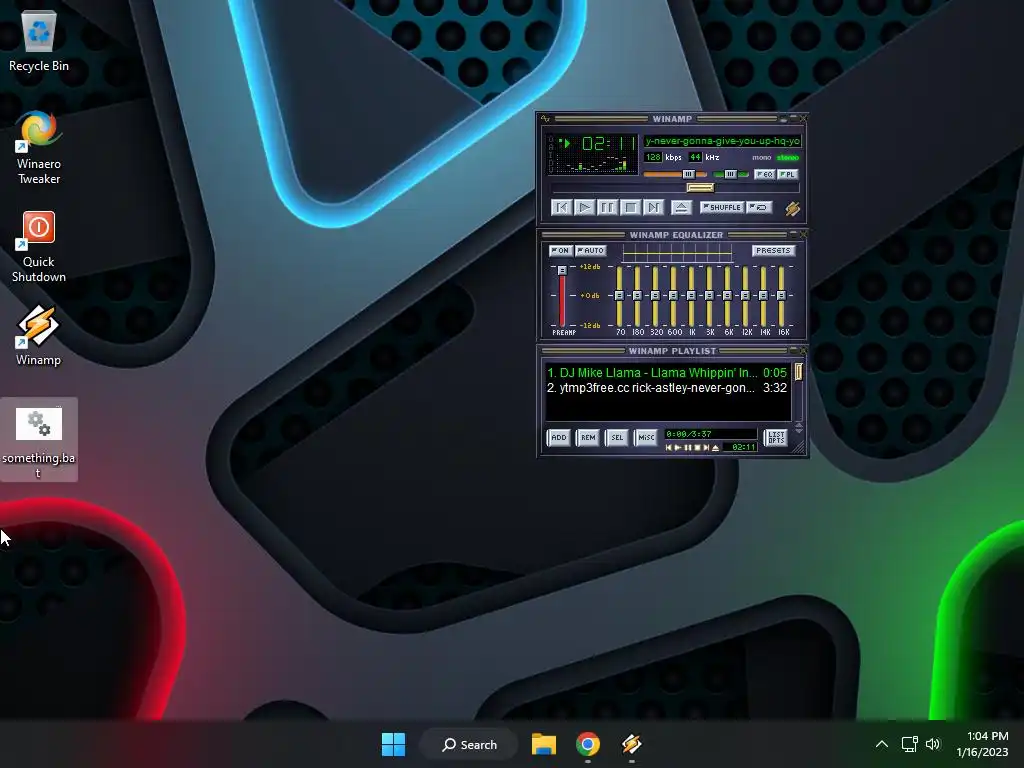Click Play button in Winamp main window

coord(584,208)
